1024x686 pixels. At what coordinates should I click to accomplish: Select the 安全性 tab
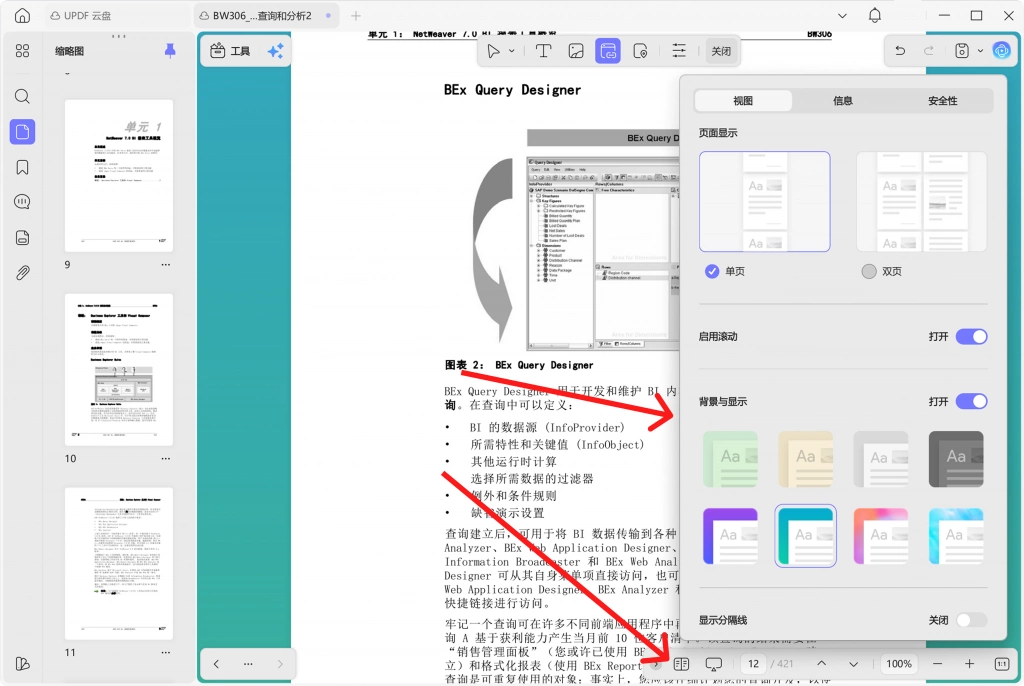click(943, 101)
